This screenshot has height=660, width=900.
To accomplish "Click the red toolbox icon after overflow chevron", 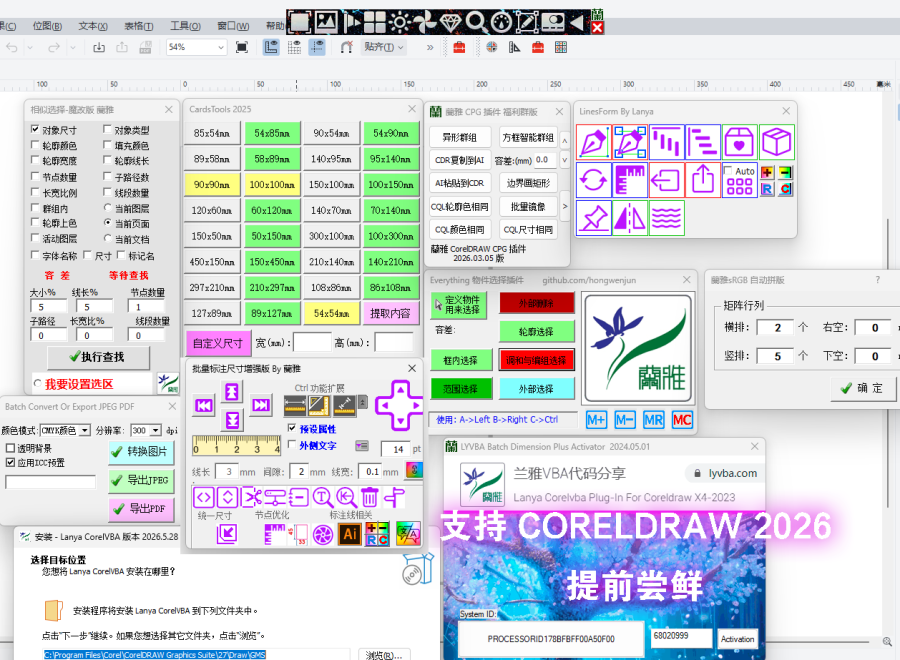I will (459, 47).
